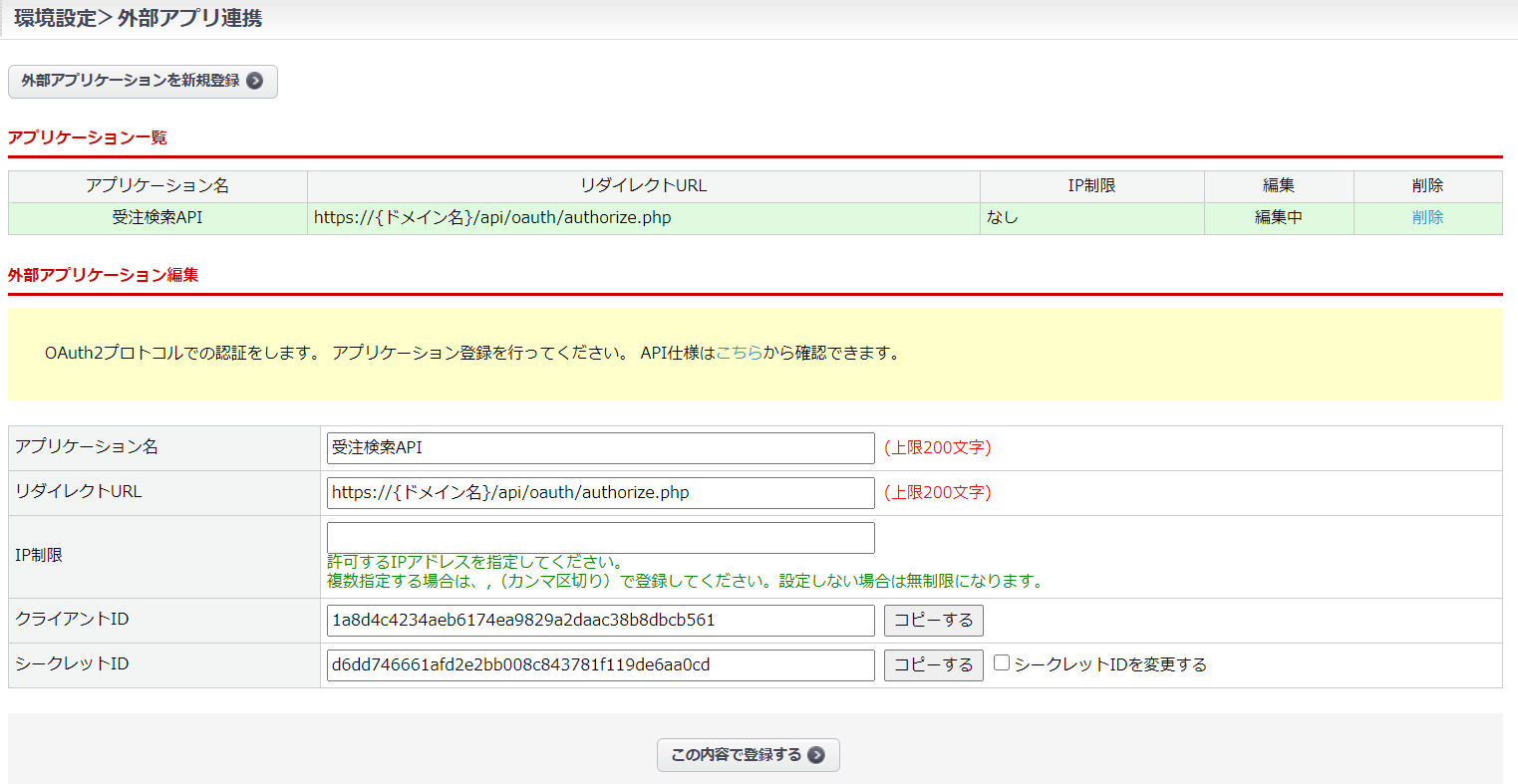Enable the シークレットIDを変更する checkbox
Screen dimensions: 1518x784
coord(1002,663)
